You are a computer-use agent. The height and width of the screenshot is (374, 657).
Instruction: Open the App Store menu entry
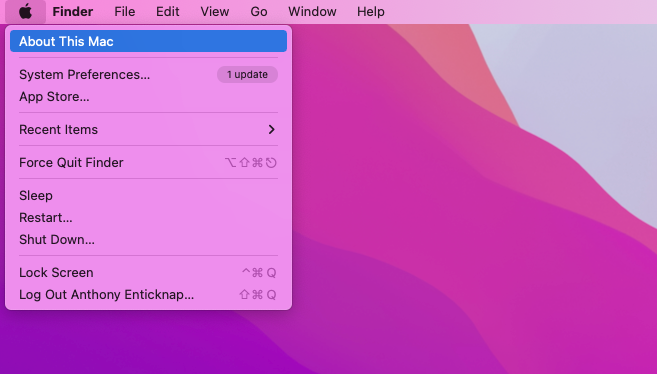click(x=148, y=97)
